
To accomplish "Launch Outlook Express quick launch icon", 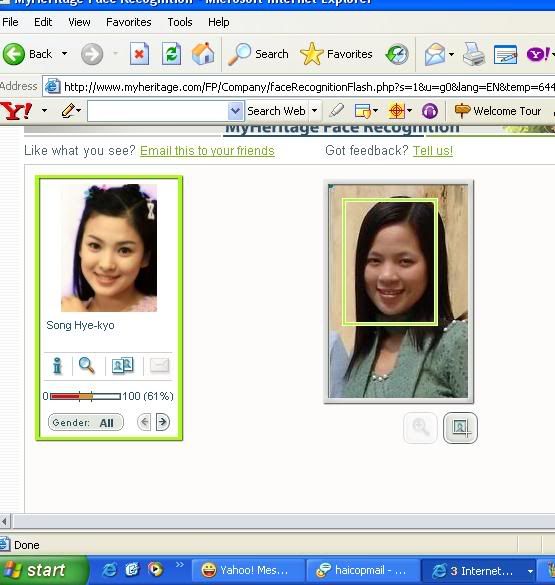I will 132,570.
